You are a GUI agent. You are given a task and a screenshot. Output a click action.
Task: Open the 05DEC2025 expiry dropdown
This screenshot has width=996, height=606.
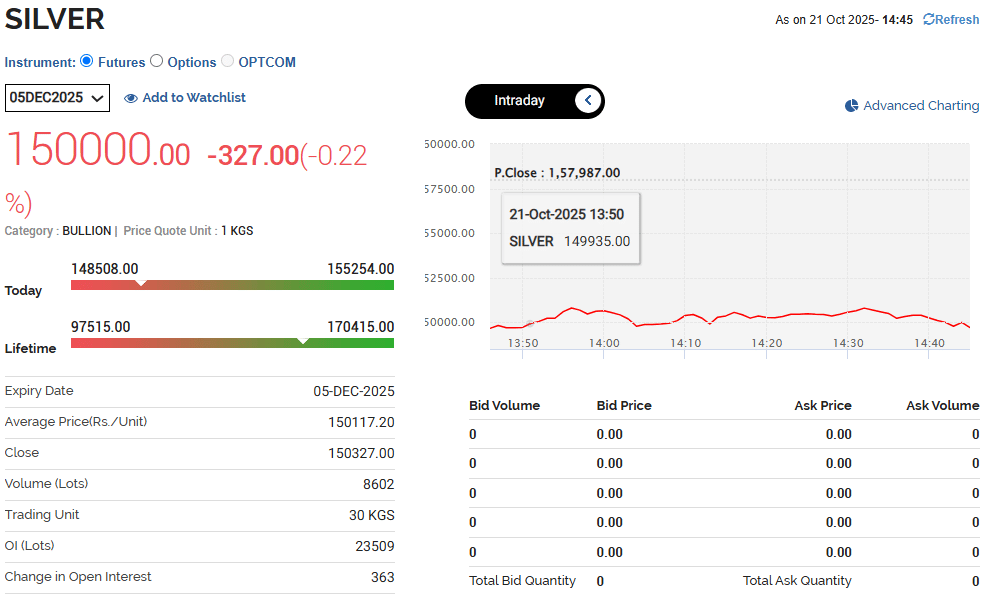tap(57, 98)
